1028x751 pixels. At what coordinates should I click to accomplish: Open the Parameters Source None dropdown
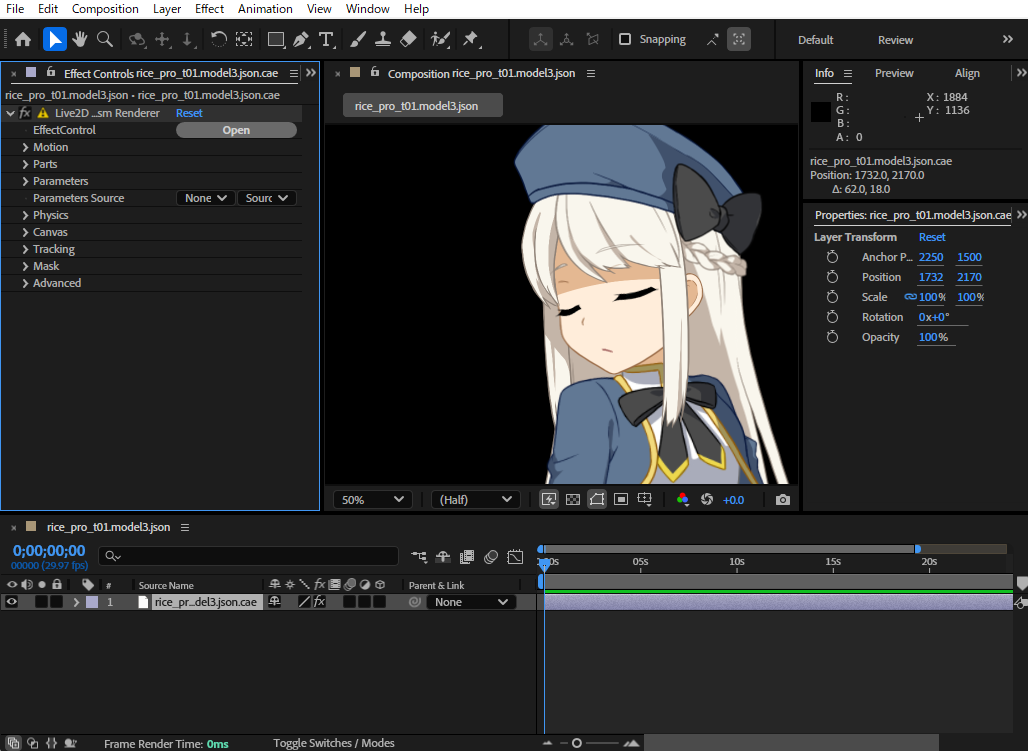pyautogui.click(x=206, y=198)
